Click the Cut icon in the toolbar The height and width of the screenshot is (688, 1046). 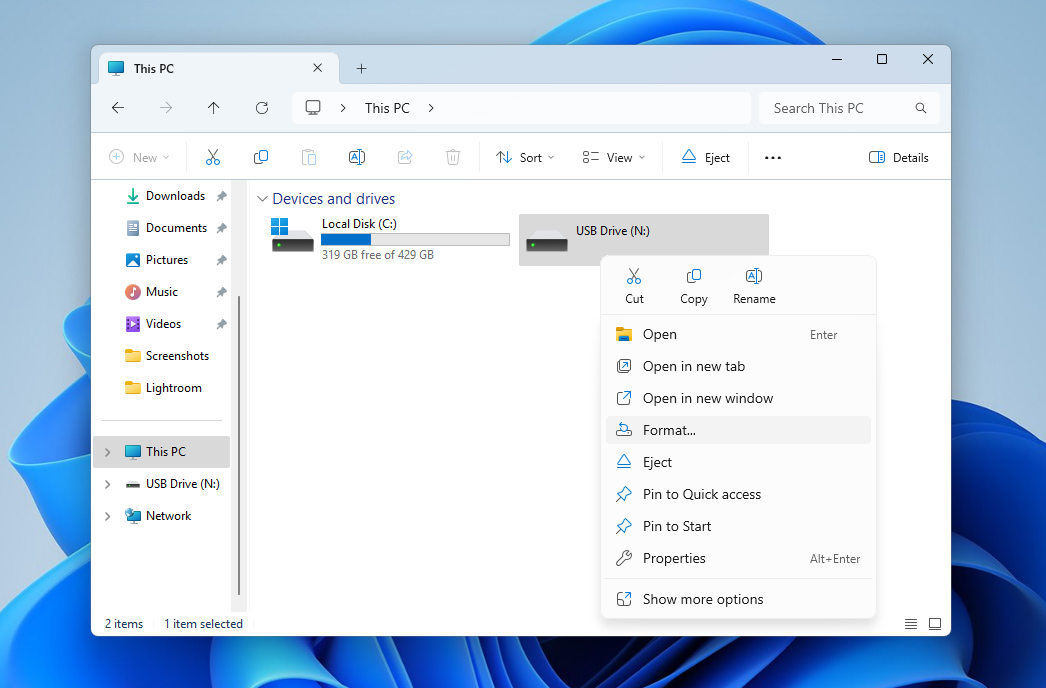213,157
